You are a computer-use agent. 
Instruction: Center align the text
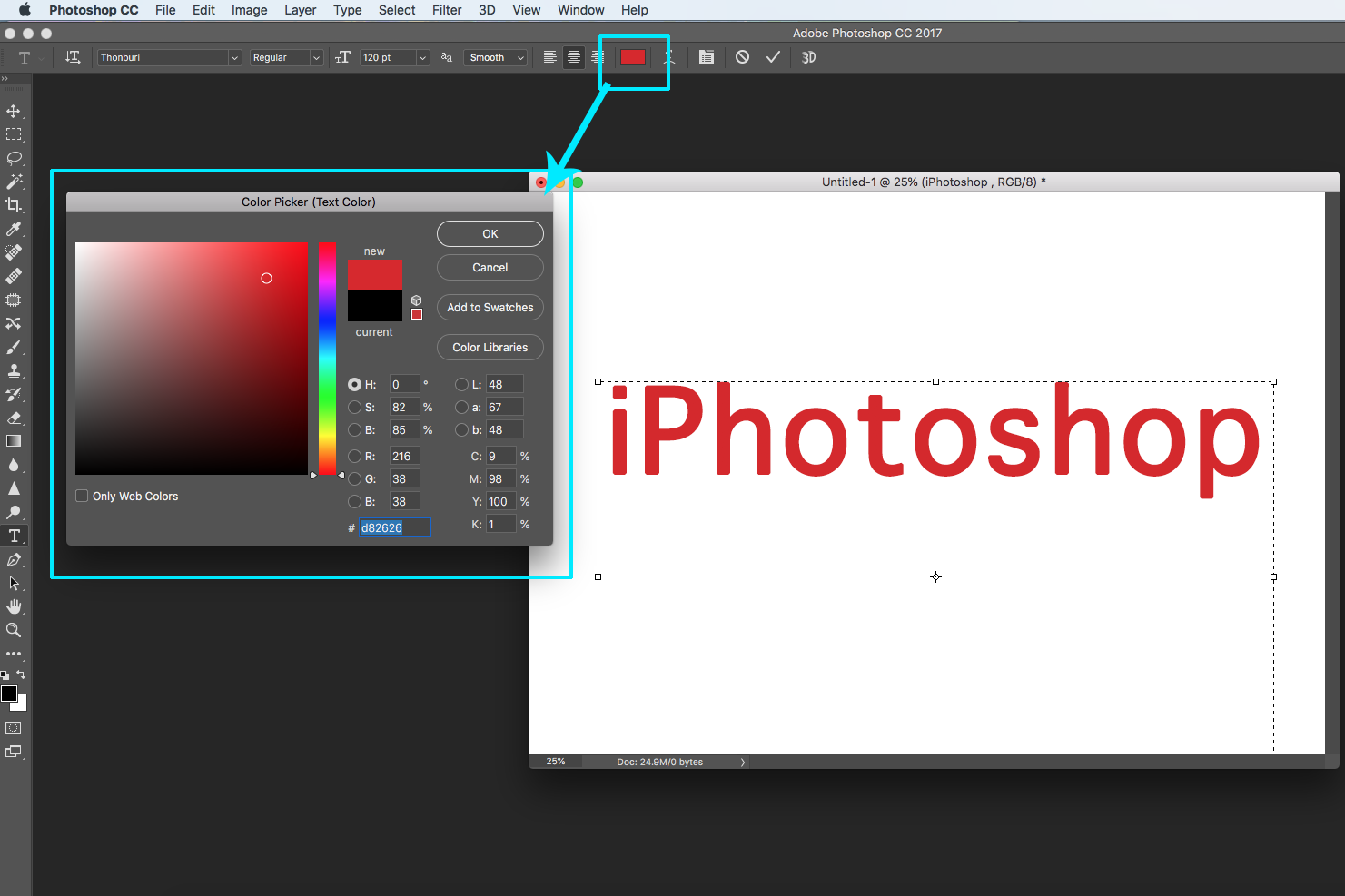573,57
